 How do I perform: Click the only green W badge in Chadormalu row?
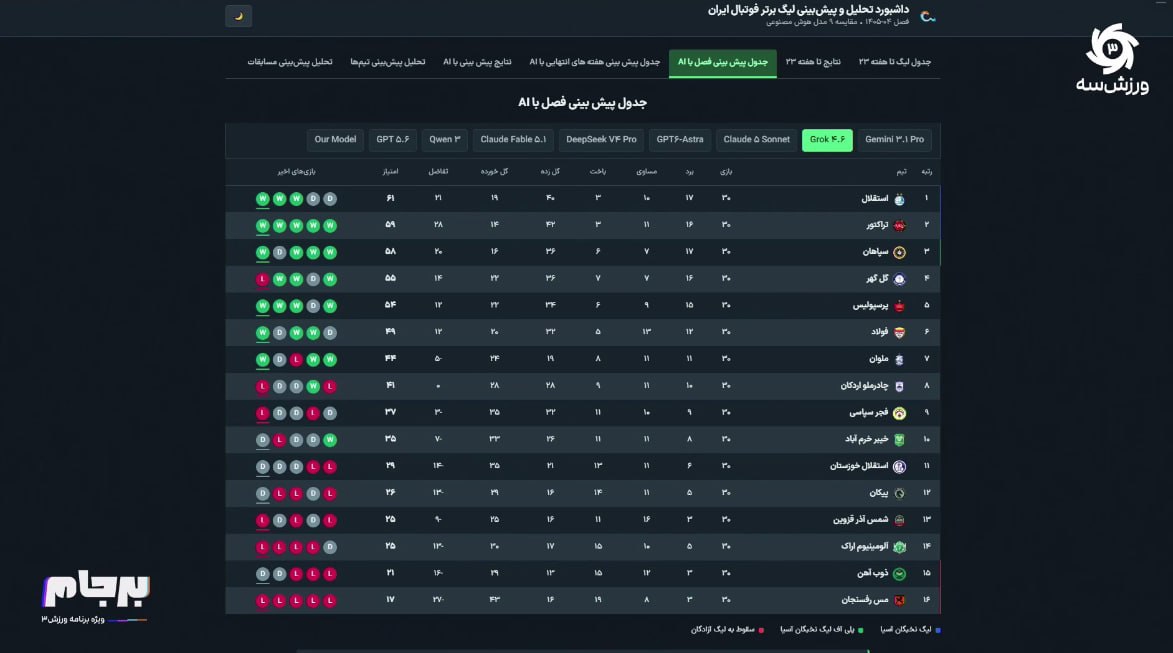tap(313, 386)
